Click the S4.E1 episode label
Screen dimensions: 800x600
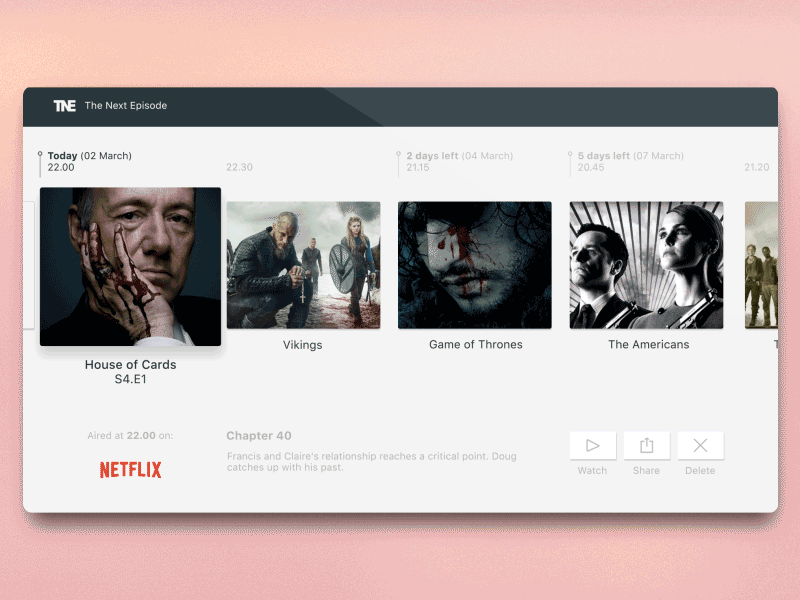click(x=131, y=379)
